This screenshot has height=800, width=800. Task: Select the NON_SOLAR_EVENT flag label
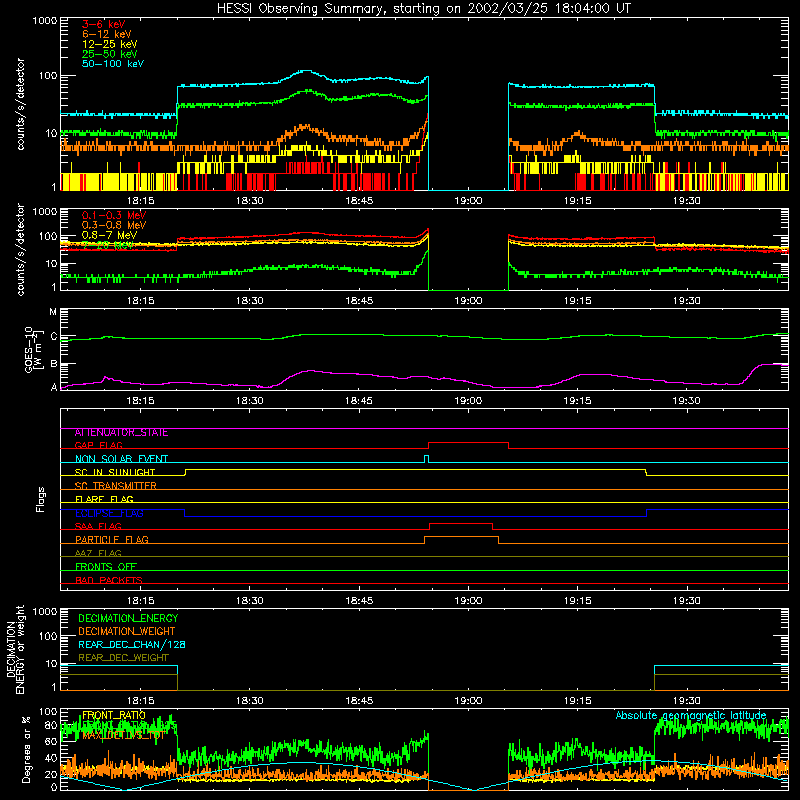click(x=121, y=459)
